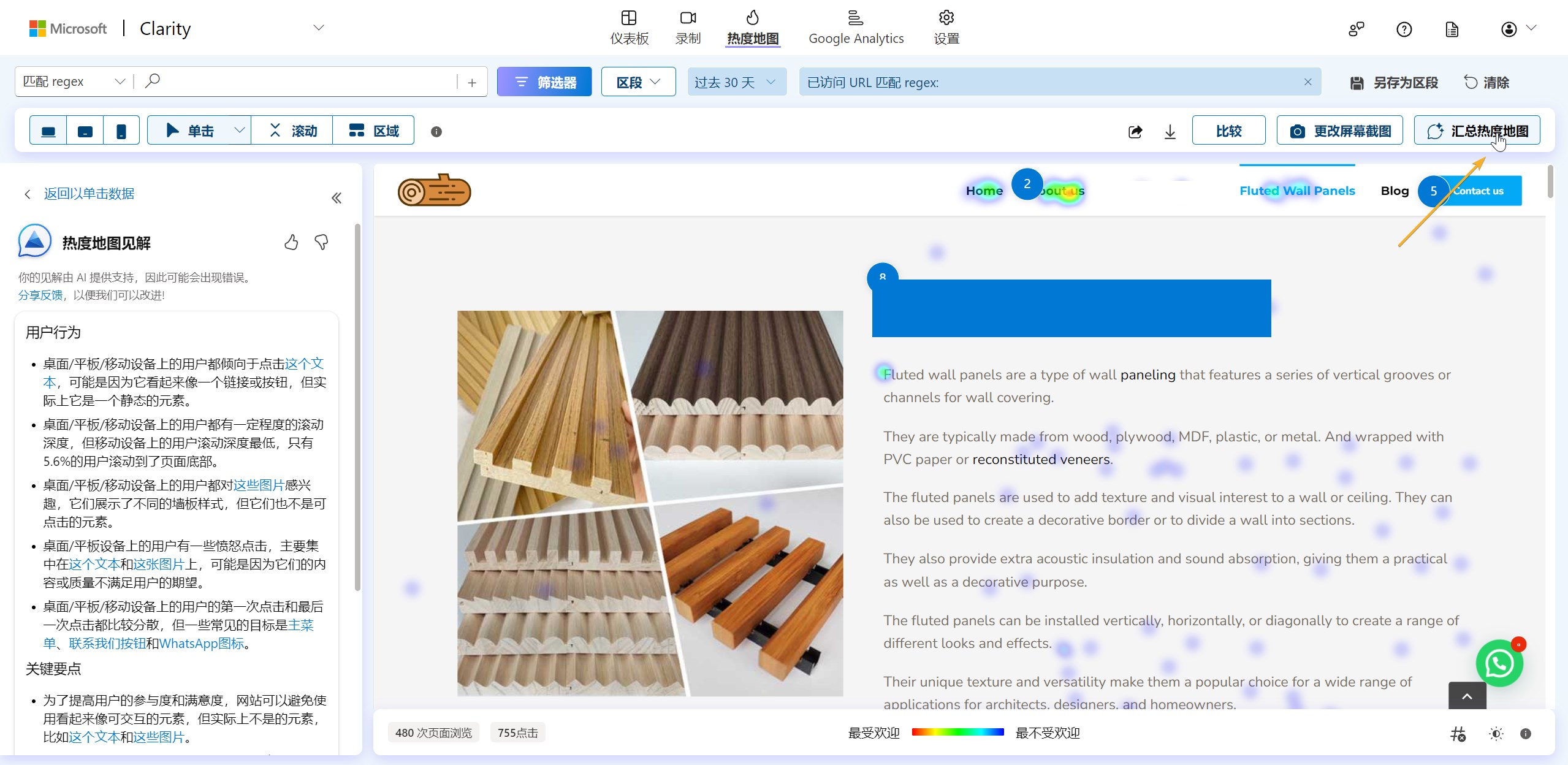Switch to desktop device view
The height and width of the screenshot is (765, 1568).
(48, 131)
